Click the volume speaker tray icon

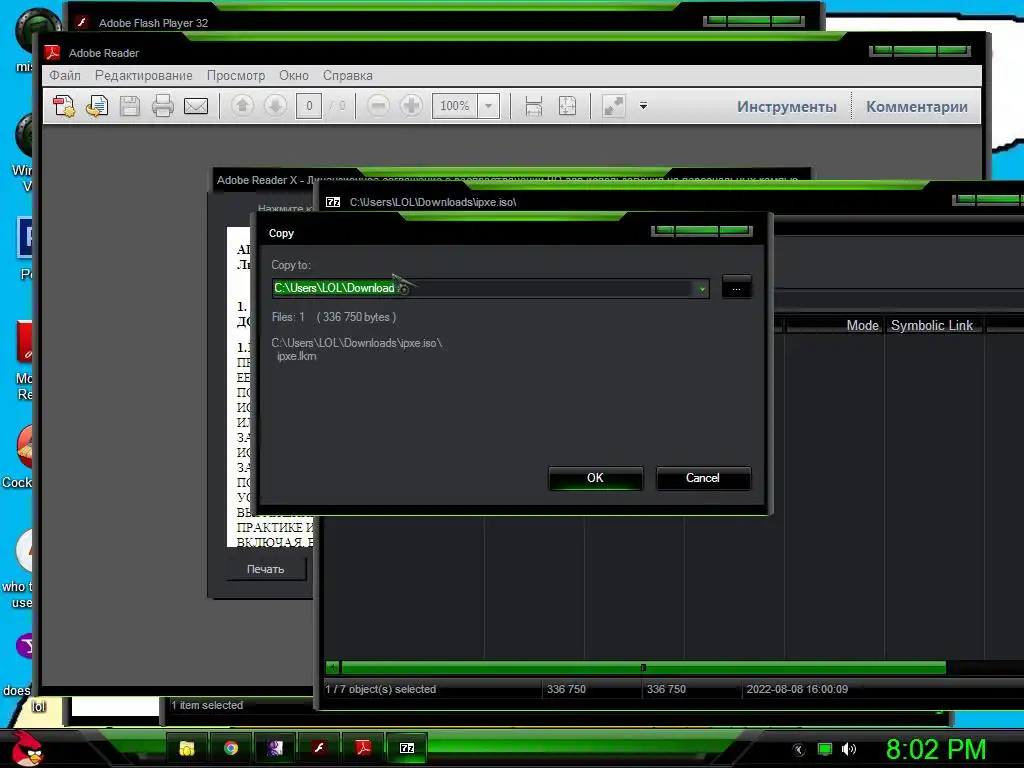tap(849, 749)
